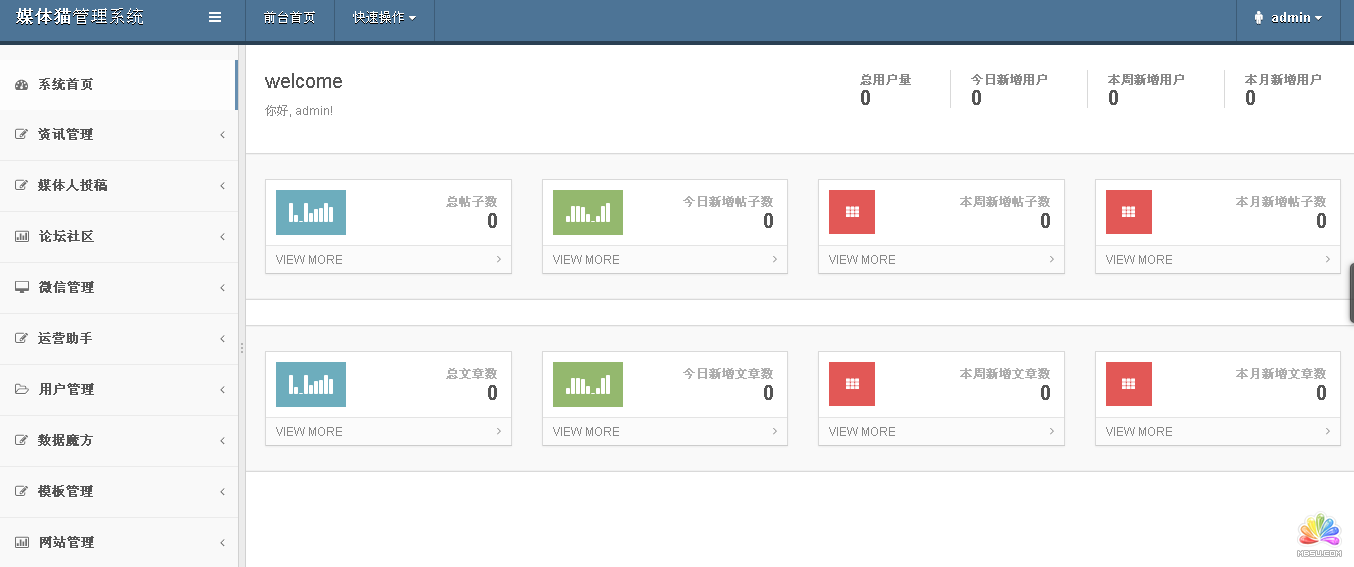Click the red grid icon for 本周新增帖子数
This screenshot has height=567, width=1354.
(852, 212)
